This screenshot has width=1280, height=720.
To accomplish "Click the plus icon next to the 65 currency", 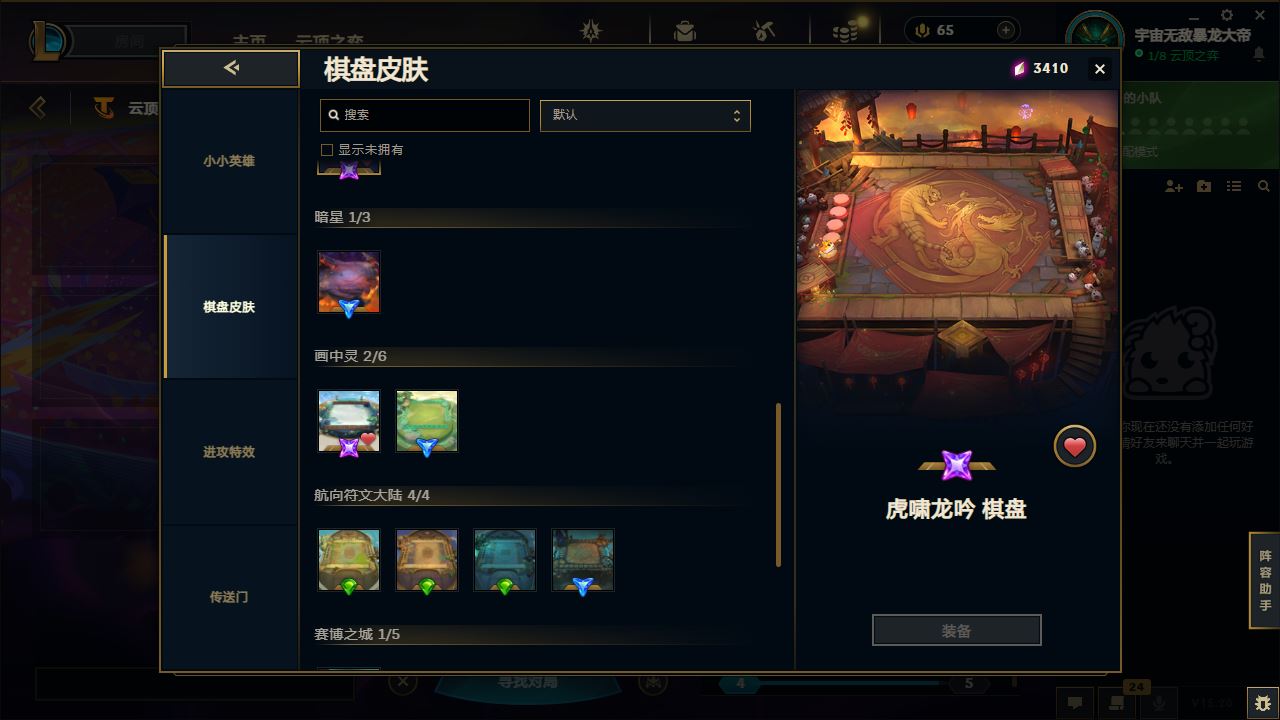I will point(1006,30).
